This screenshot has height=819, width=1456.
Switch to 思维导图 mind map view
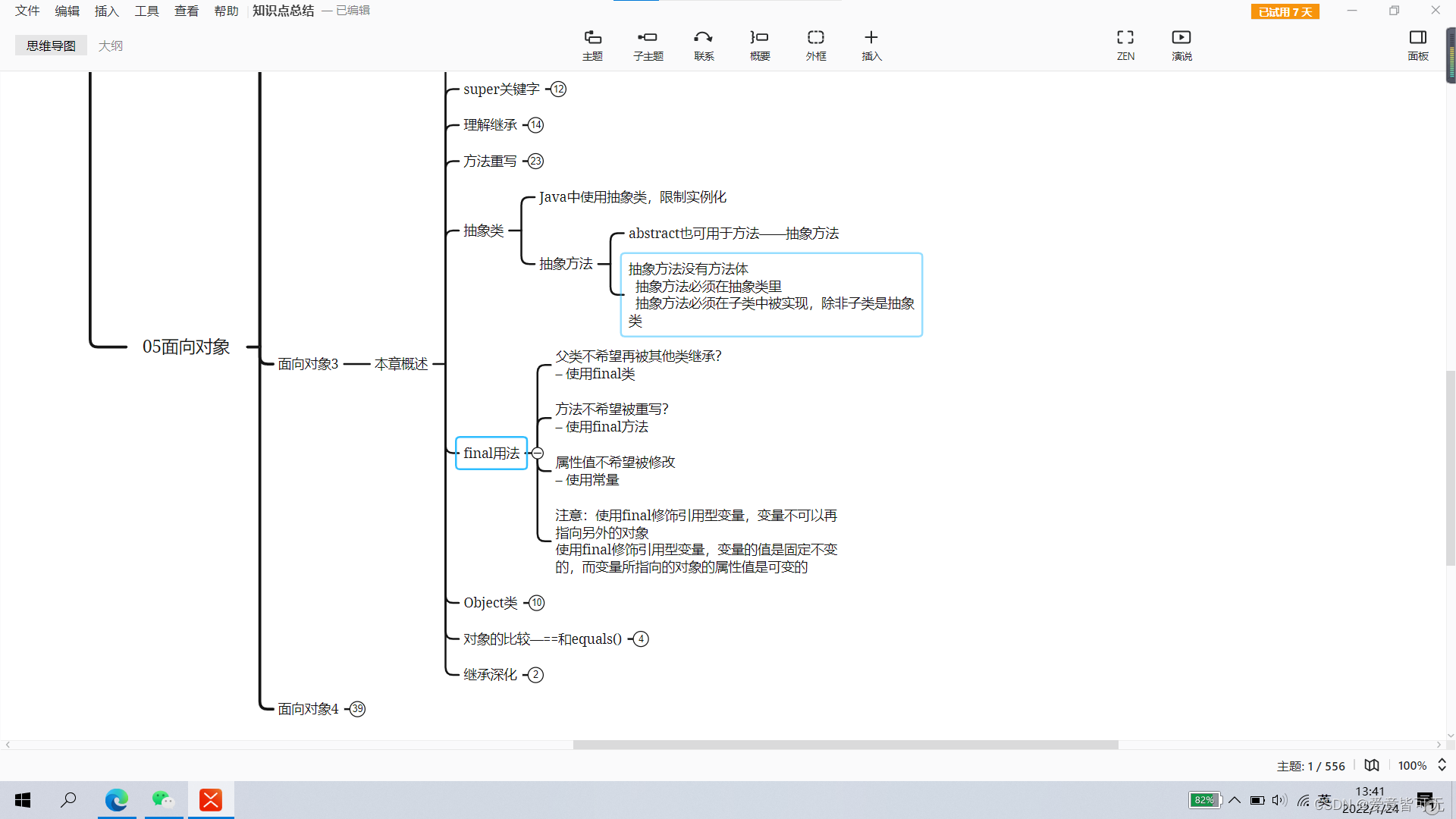[51, 45]
